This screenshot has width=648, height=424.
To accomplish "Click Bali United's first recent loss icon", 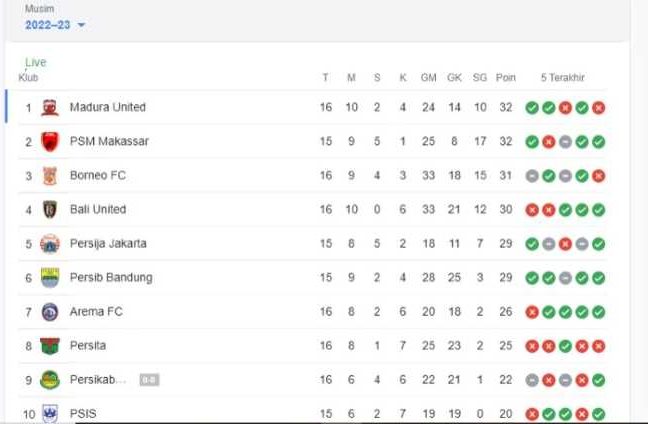I will [532, 210].
